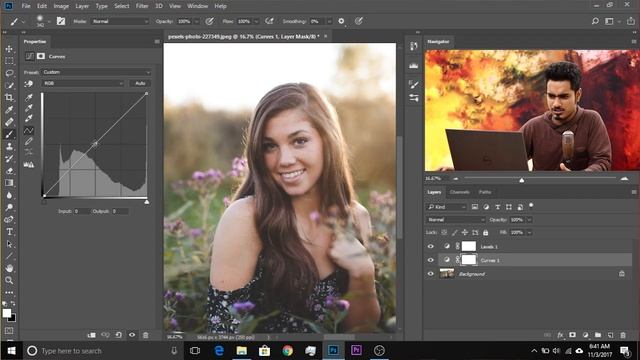Screen dimensions: 640x360
Task: Select the Clone Stamp tool
Action: [9, 146]
